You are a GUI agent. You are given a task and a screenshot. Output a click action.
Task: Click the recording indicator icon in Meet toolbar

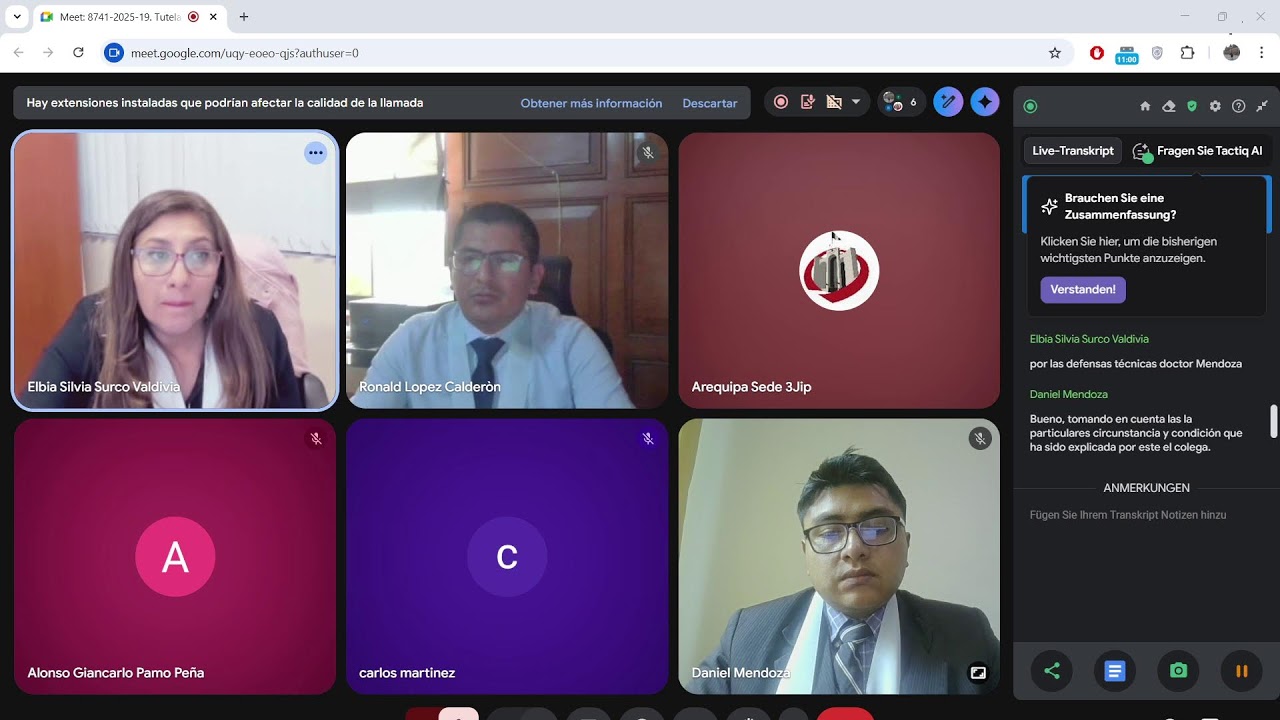point(781,102)
